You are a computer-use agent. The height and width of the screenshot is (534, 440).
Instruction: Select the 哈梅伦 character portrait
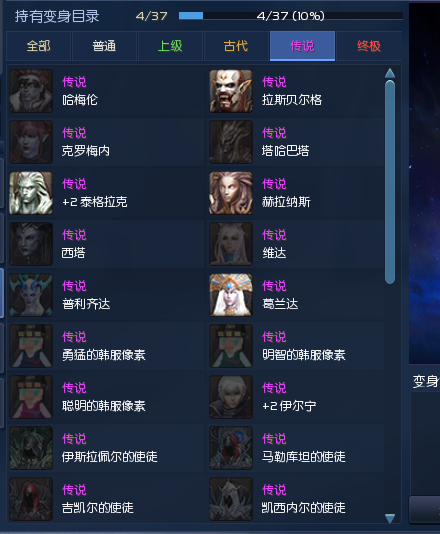click(31, 91)
